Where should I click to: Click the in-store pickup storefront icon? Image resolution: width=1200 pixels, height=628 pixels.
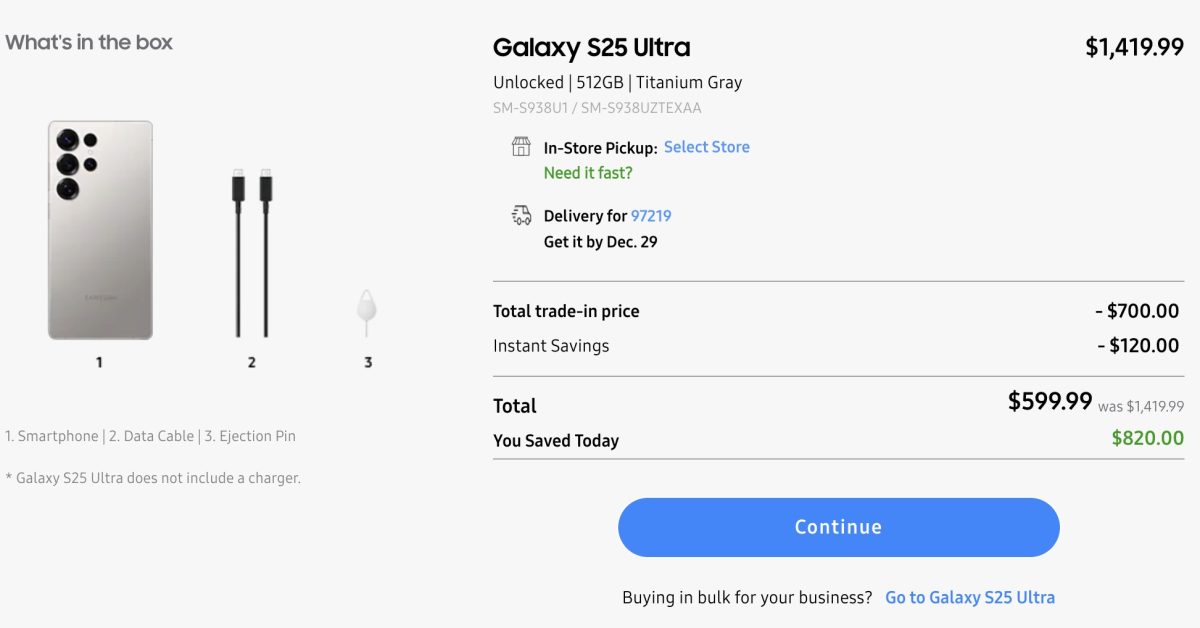click(521, 147)
